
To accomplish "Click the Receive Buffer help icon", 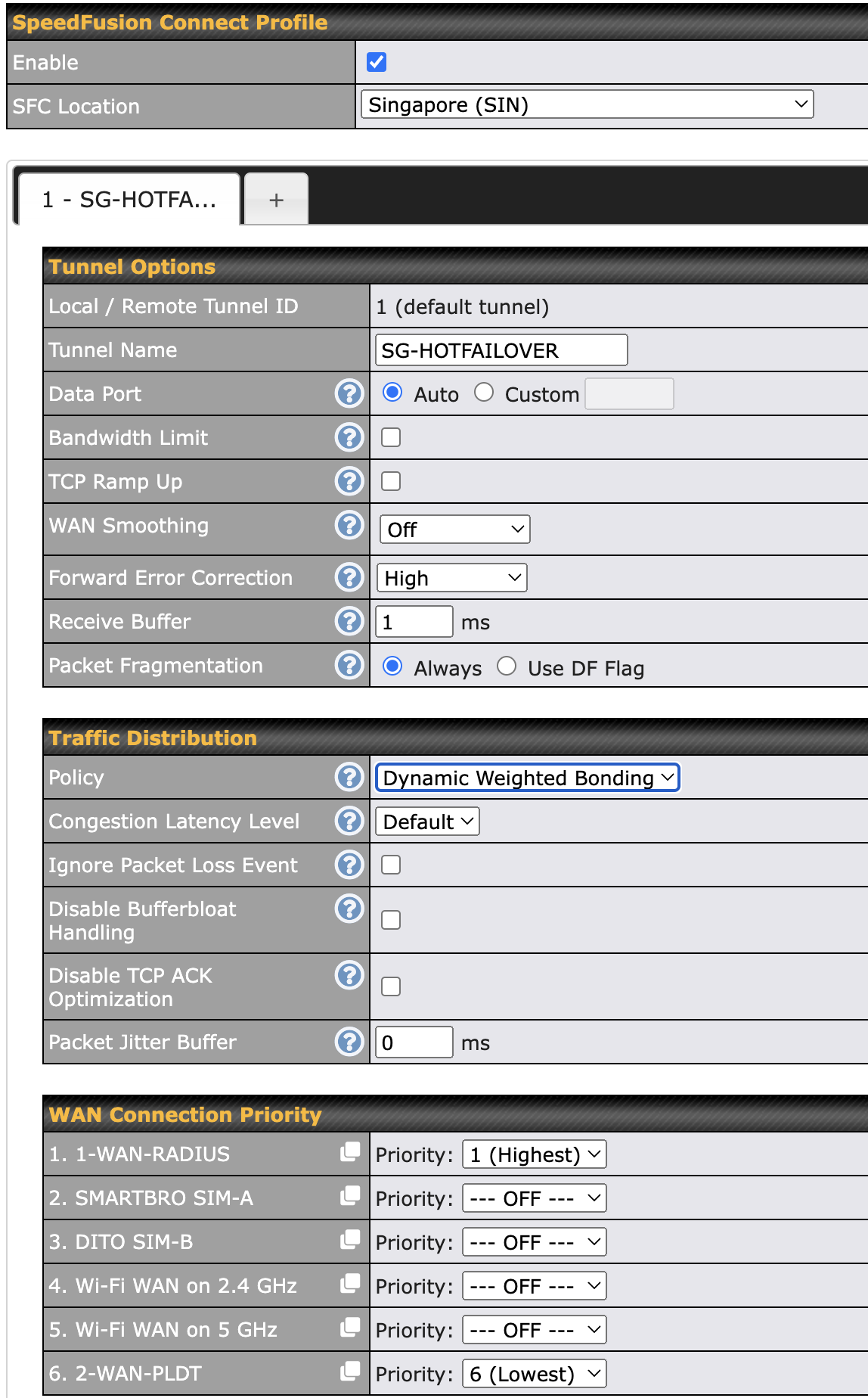I will (349, 621).
